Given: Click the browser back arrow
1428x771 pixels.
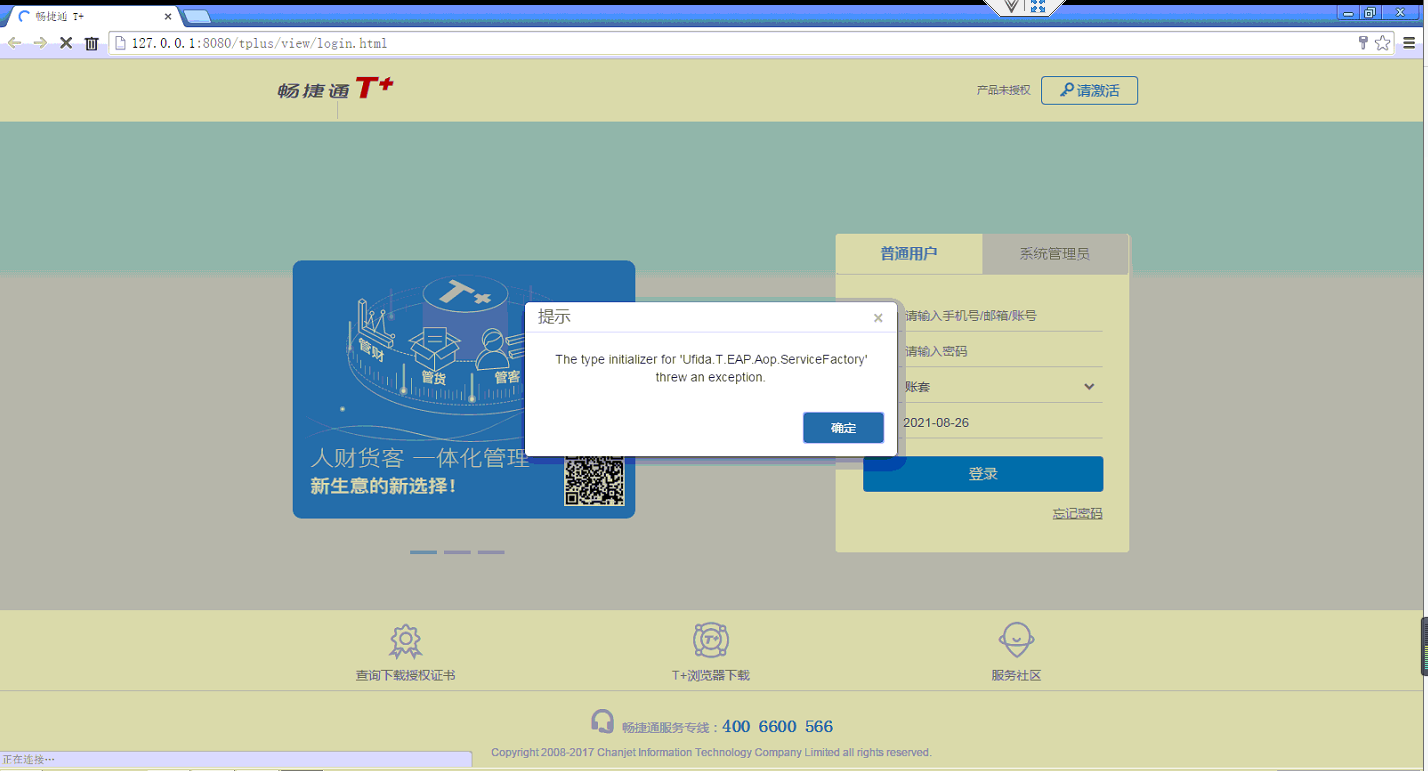Looking at the screenshot, I should point(14,43).
